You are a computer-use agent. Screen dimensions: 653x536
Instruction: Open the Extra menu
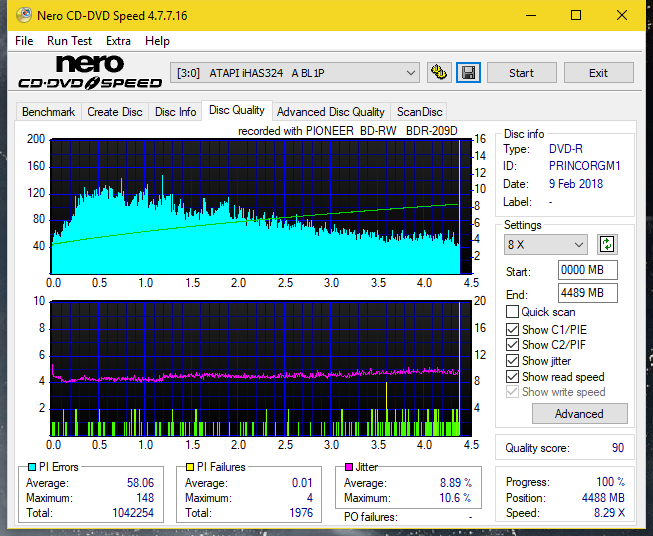tap(118, 41)
